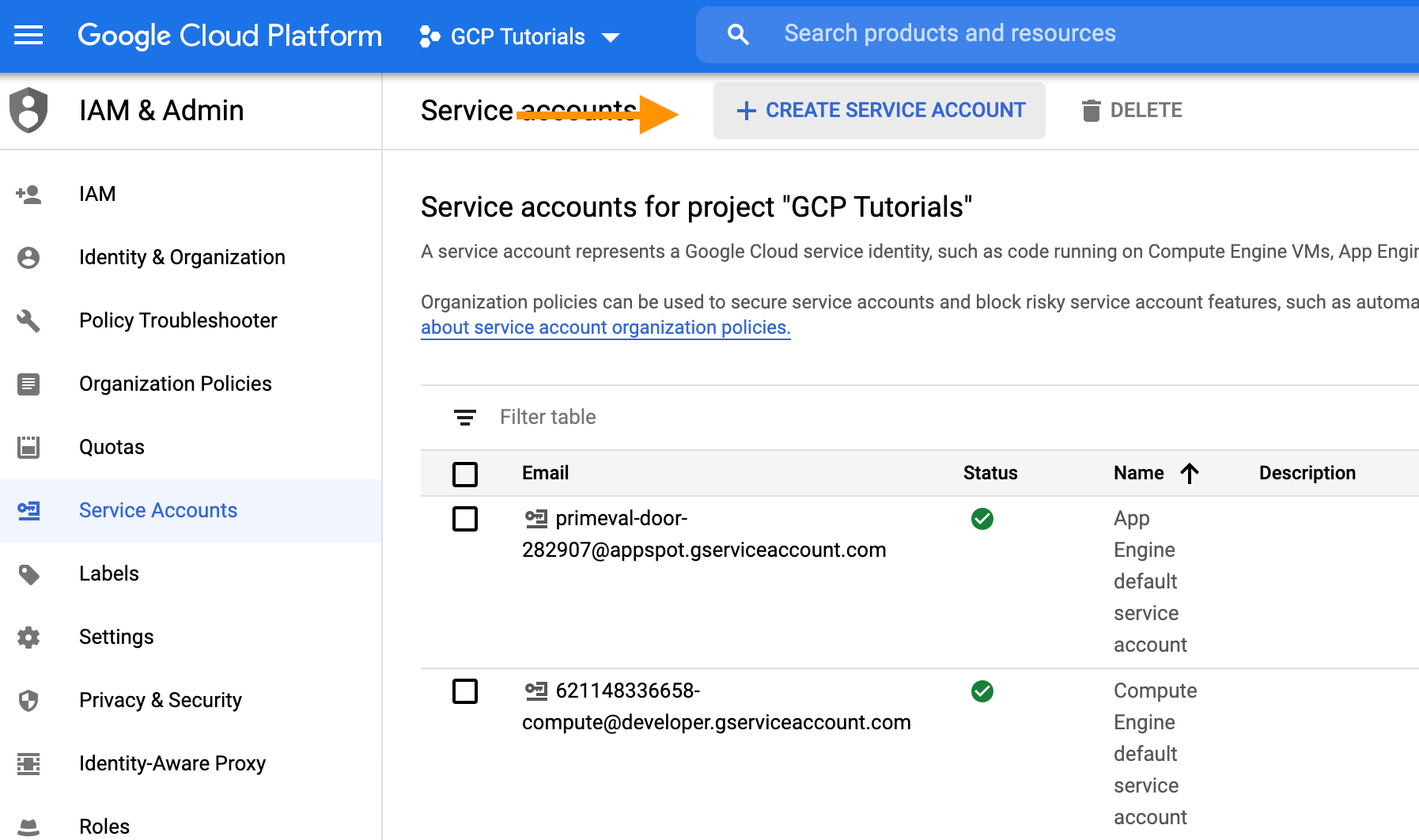Click the IAM & Admin shield icon
This screenshot has height=840, width=1419.
28,110
